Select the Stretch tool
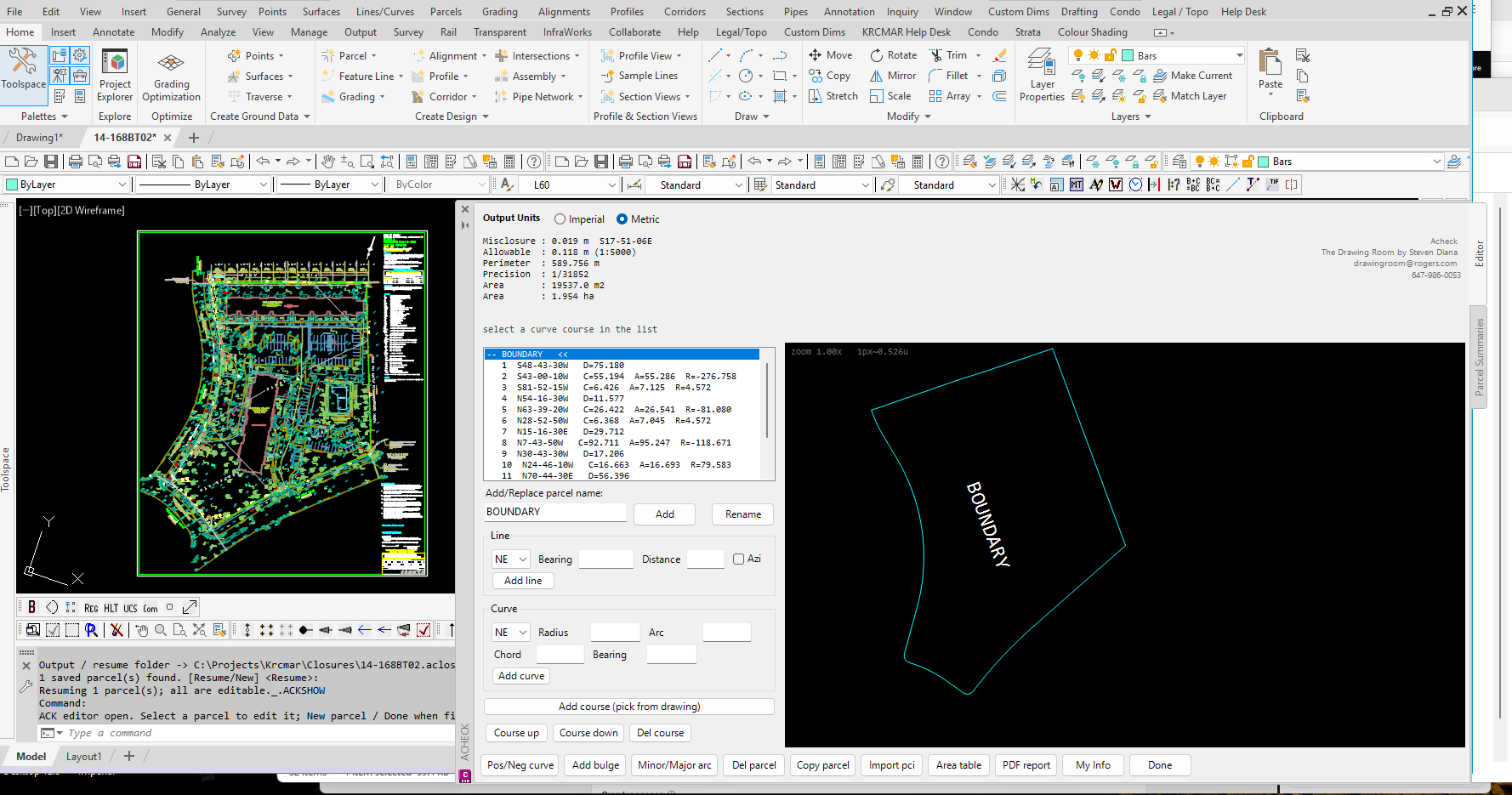This screenshot has width=1512, height=795. click(x=833, y=96)
